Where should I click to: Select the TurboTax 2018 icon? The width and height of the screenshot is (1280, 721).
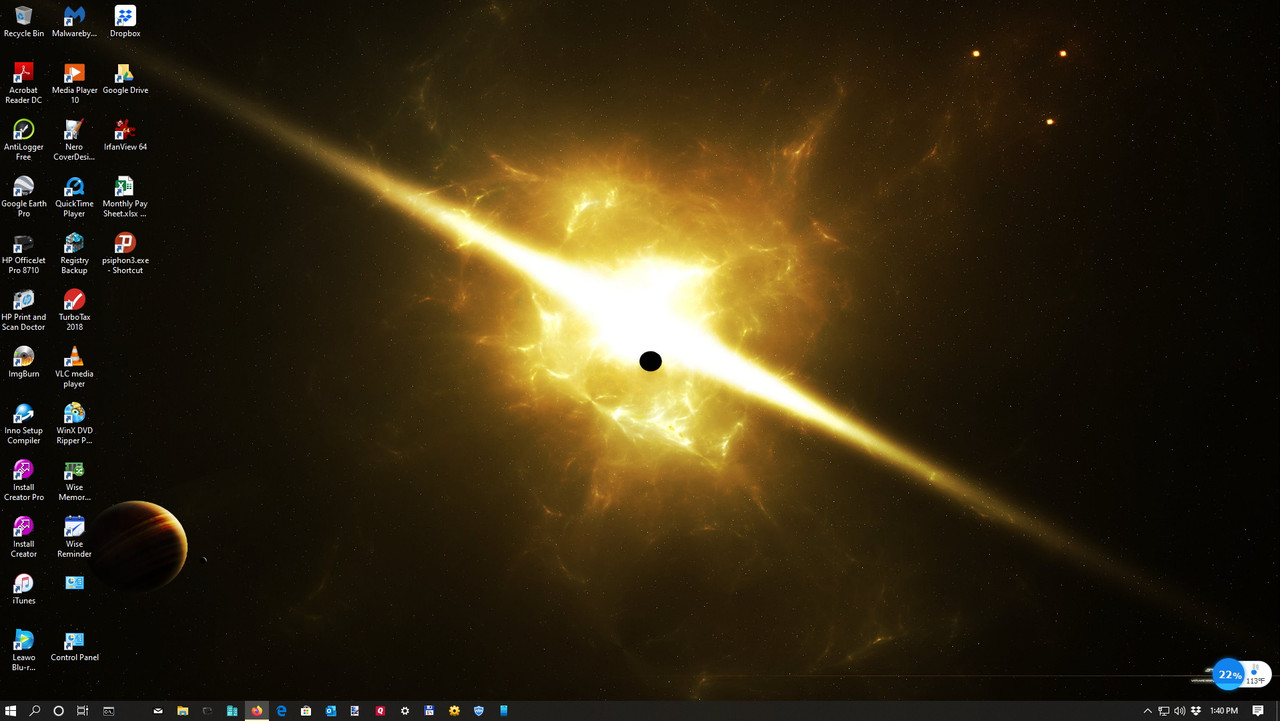click(74, 310)
